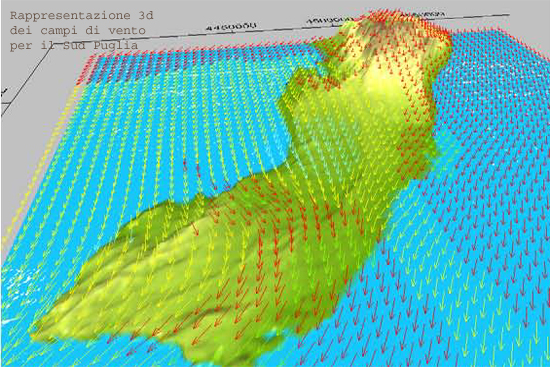Image resolution: width=550 pixels, height=367 pixels.
Task: Select the "dei campi di vento" text line
Action: pyautogui.click(x=78, y=31)
